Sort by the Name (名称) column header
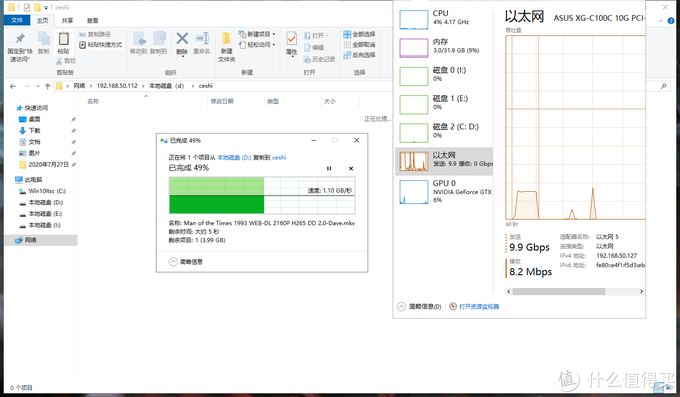The image size is (680, 397). [93, 101]
